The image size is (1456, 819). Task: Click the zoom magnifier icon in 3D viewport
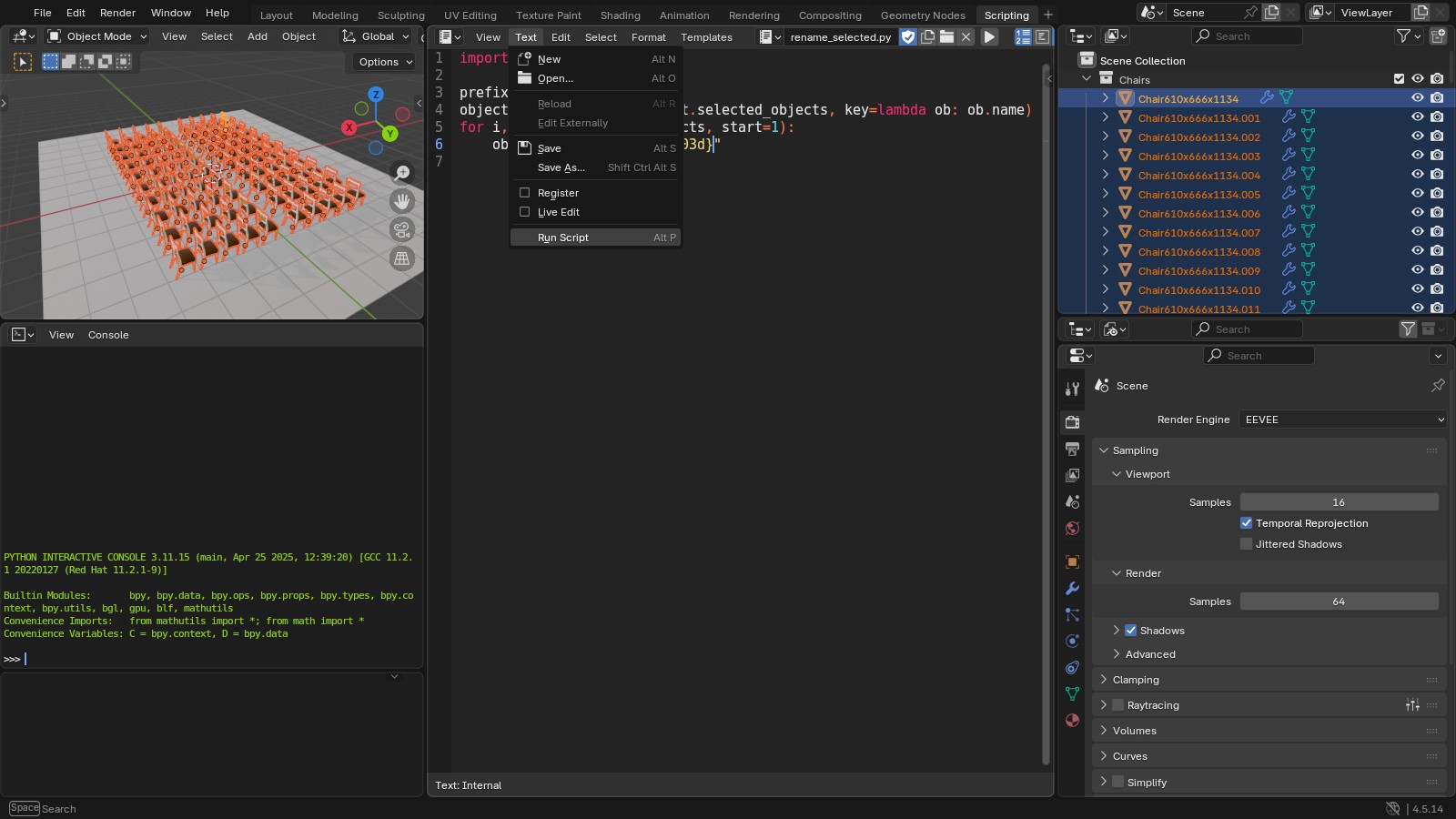point(401,173)
